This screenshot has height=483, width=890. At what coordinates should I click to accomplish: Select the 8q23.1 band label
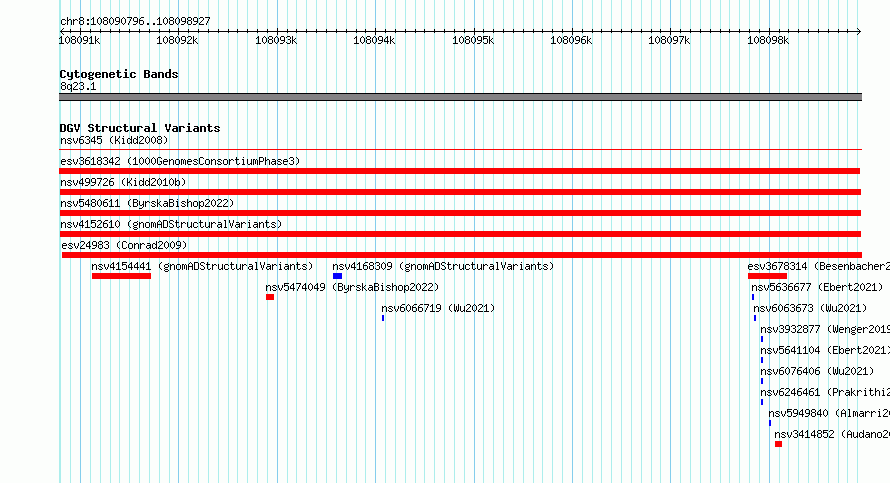click(78, 86)
